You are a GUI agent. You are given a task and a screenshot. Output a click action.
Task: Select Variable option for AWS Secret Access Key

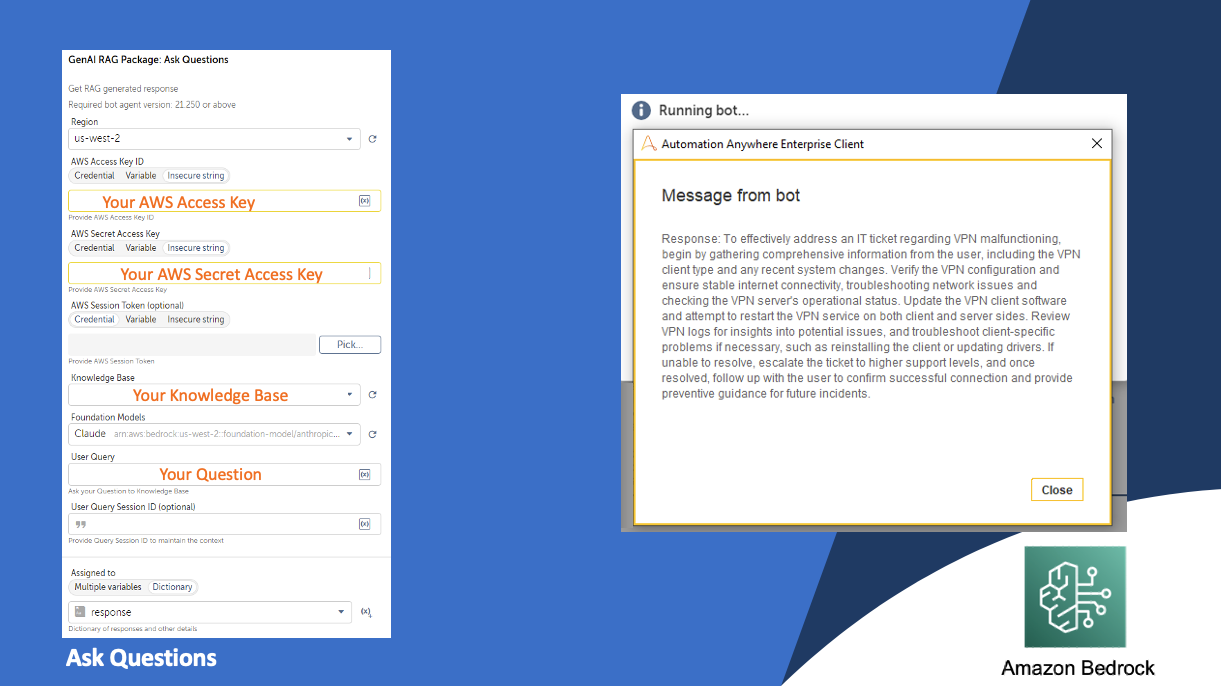(141, 248)
